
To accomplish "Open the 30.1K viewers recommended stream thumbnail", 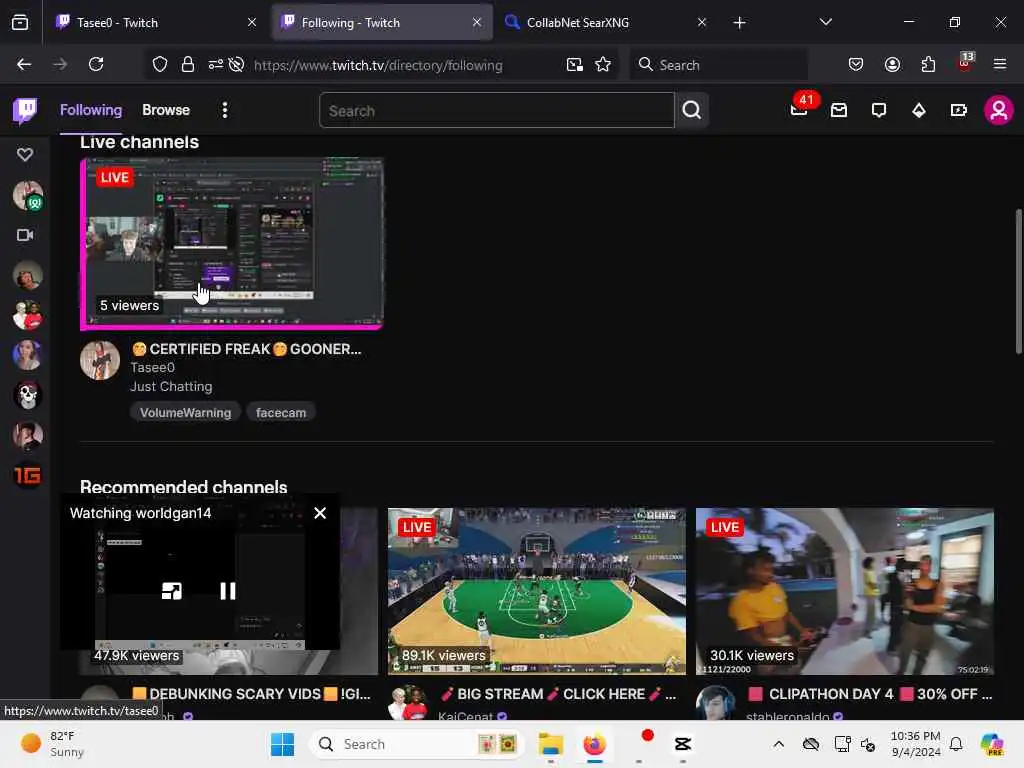I will click(x=844, y=591).
